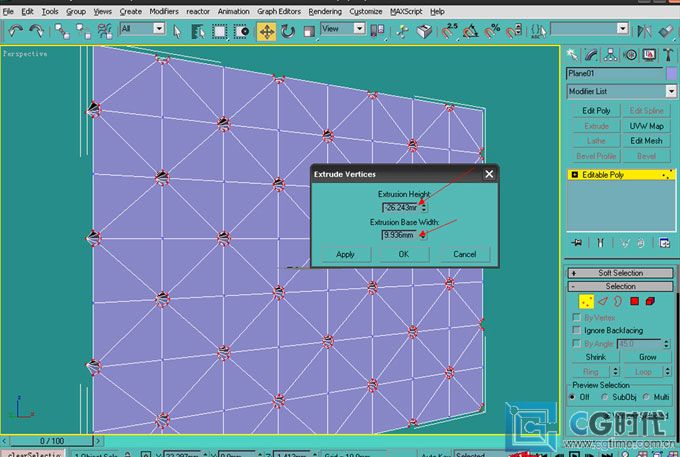Open the All selection filter dropdown
This screenshot has width=680, height=457.
[159, 29]
